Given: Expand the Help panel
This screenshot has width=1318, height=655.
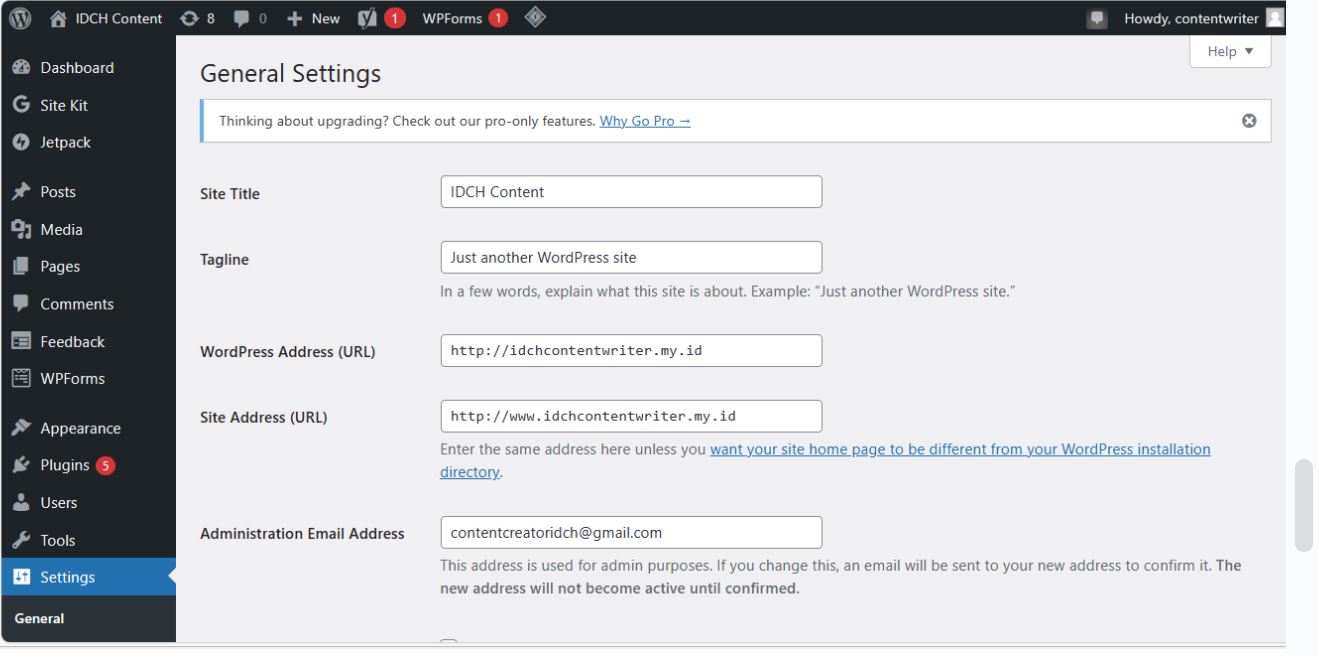Looking at the screenshot, I should [x=1228, y=52].
